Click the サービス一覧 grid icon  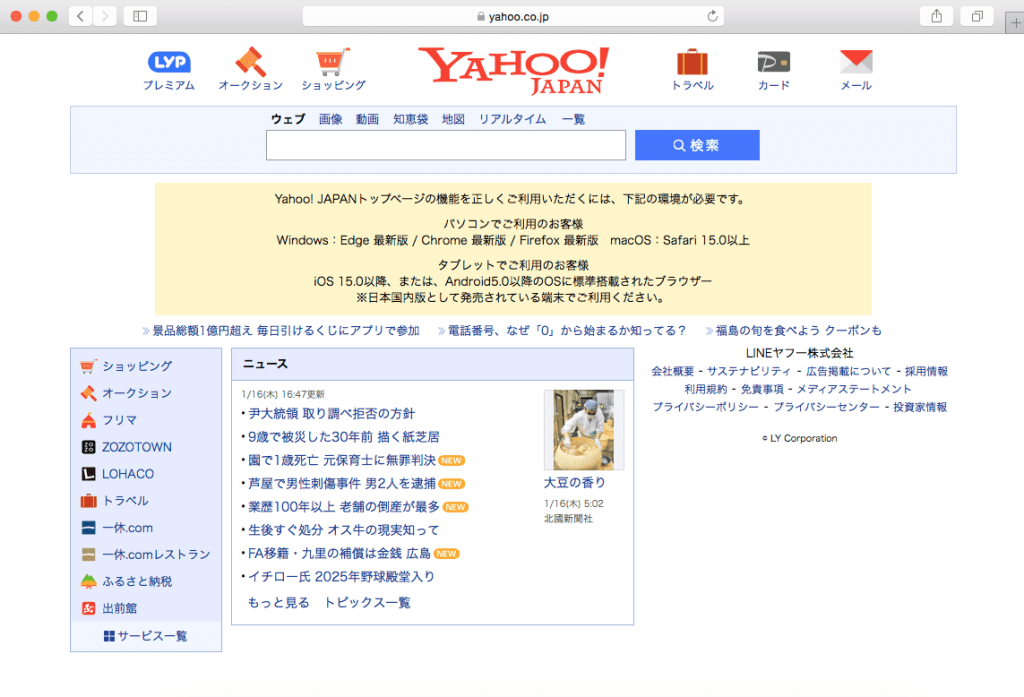(x=109, y=636)
